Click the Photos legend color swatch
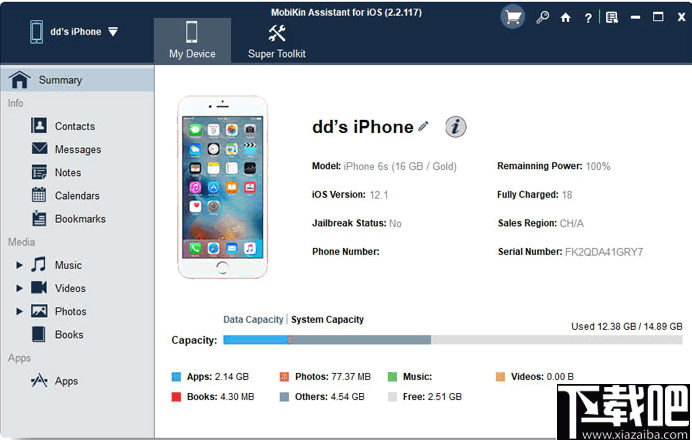The height and width of the screenshot is (440, 692). tap(284, 377)
